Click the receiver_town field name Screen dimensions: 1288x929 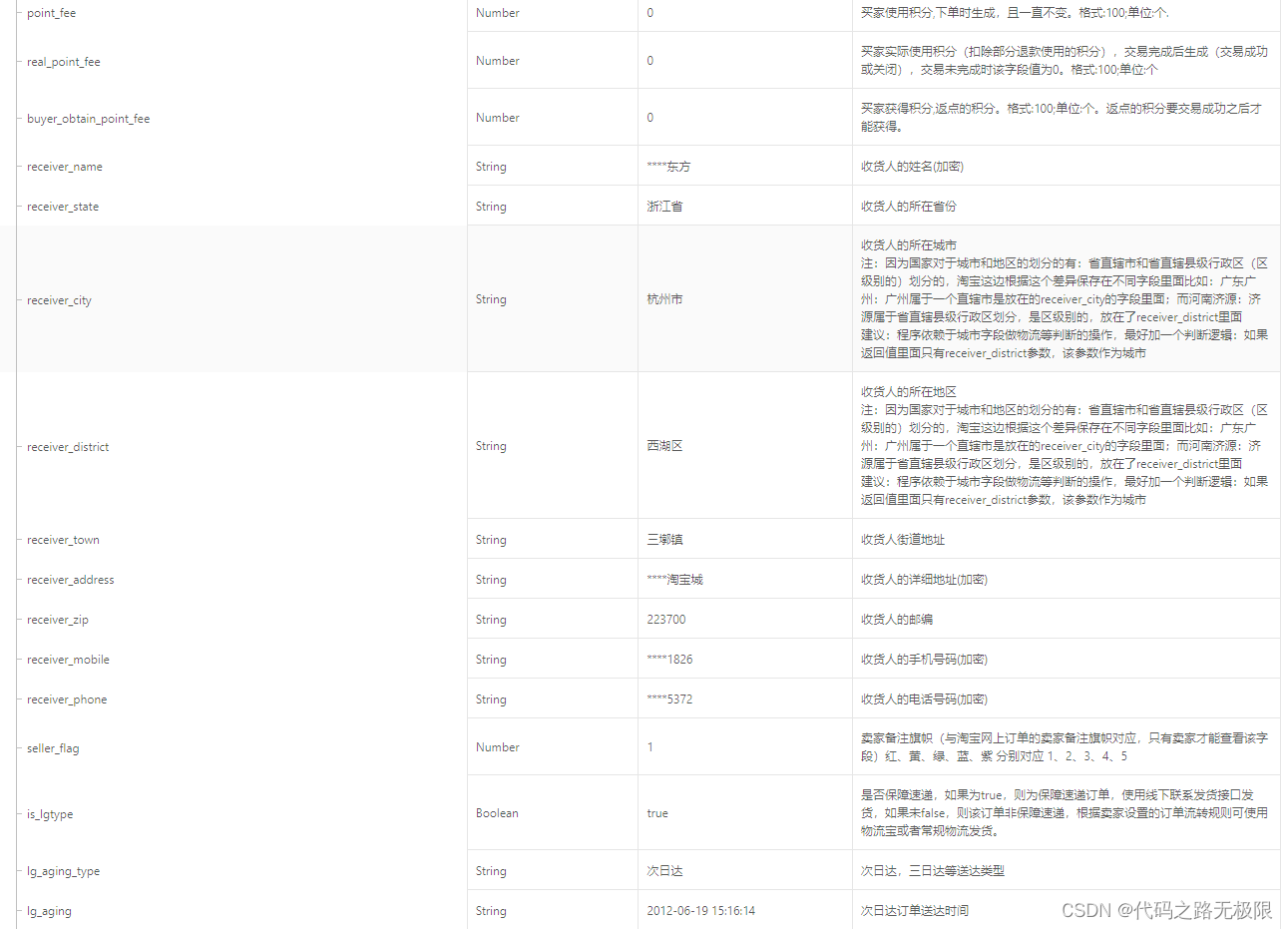coord(63,540)
